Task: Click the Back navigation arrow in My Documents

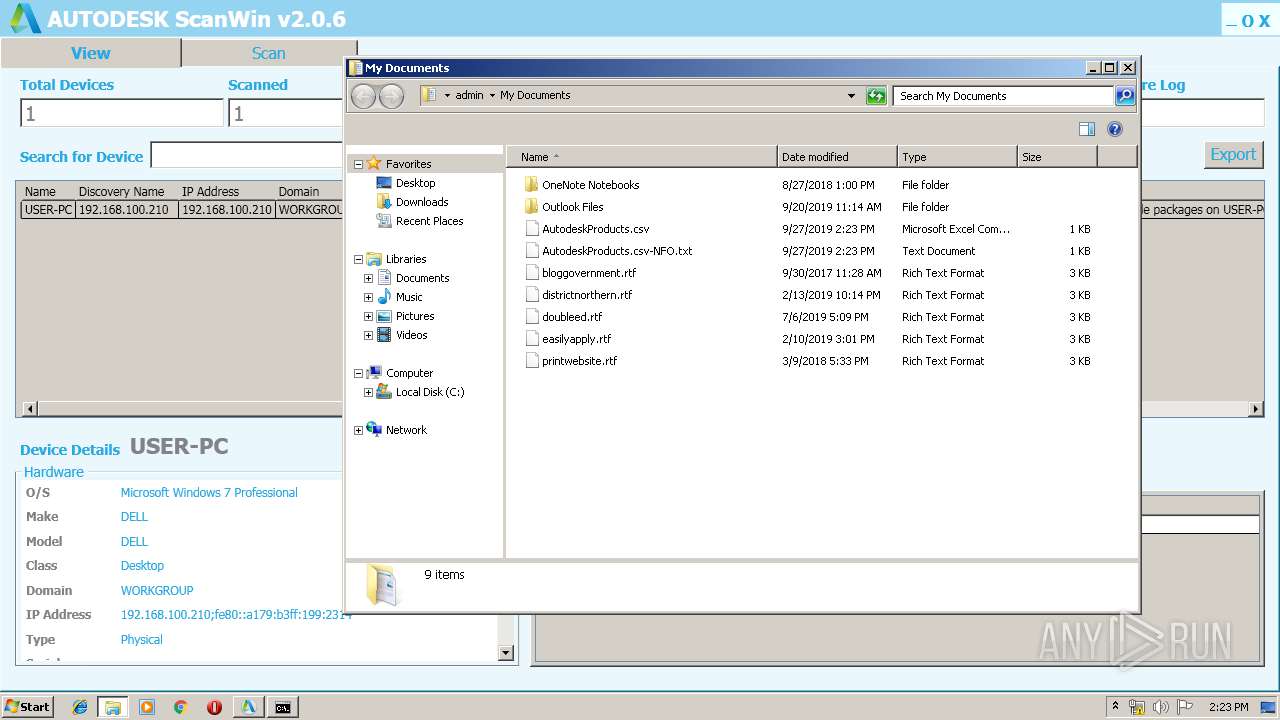Action: 364,96
